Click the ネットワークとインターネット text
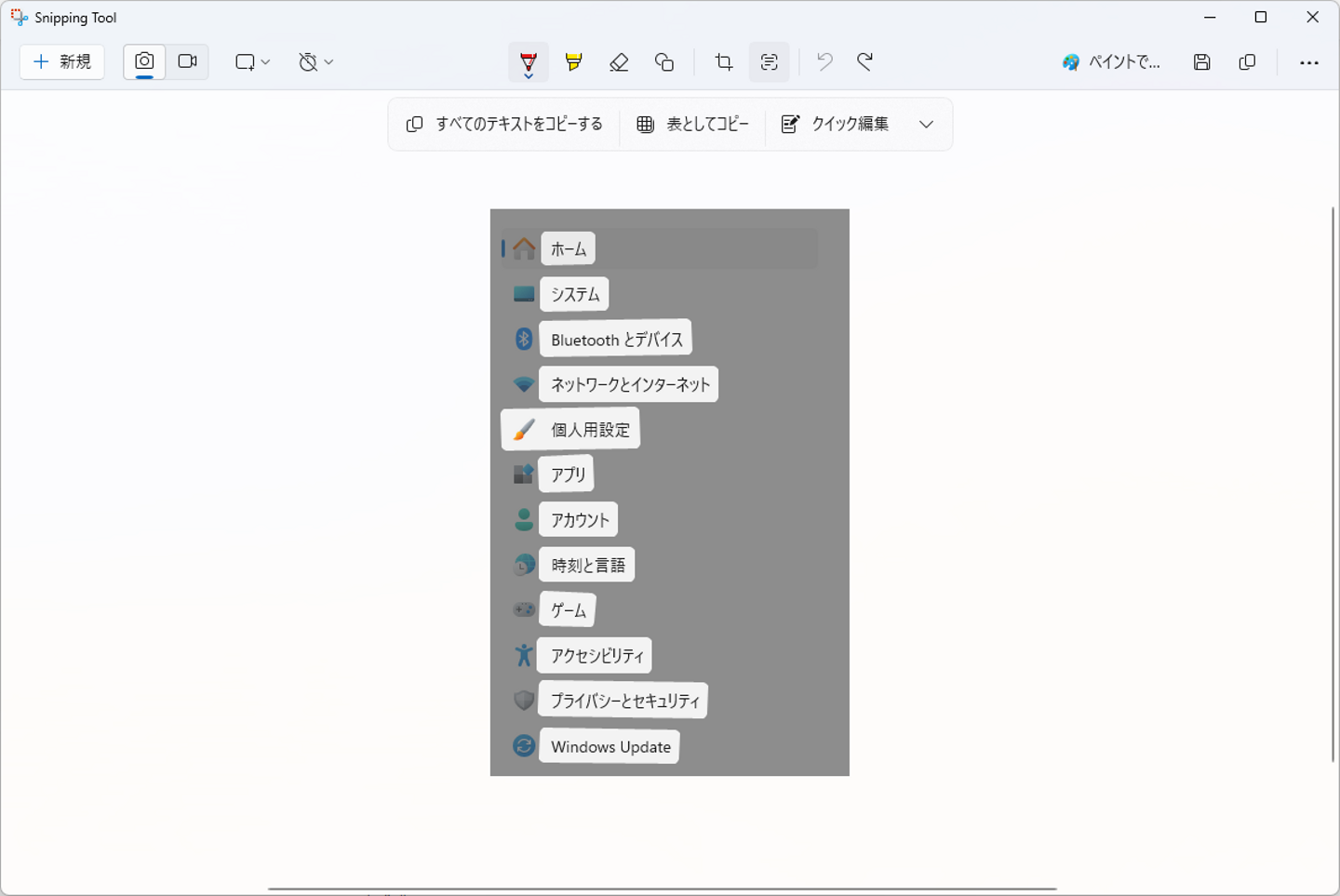 pos(630,384)
